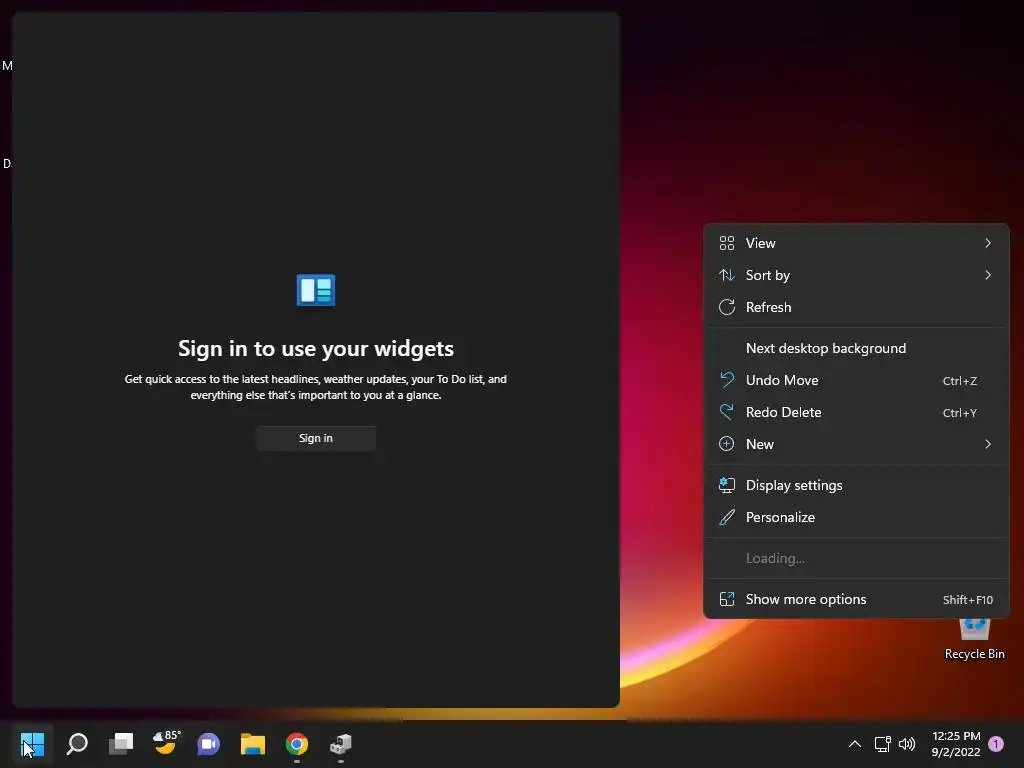Click the View grid icon
Viewport: 1024px width, 768px height.
(727, 244)
